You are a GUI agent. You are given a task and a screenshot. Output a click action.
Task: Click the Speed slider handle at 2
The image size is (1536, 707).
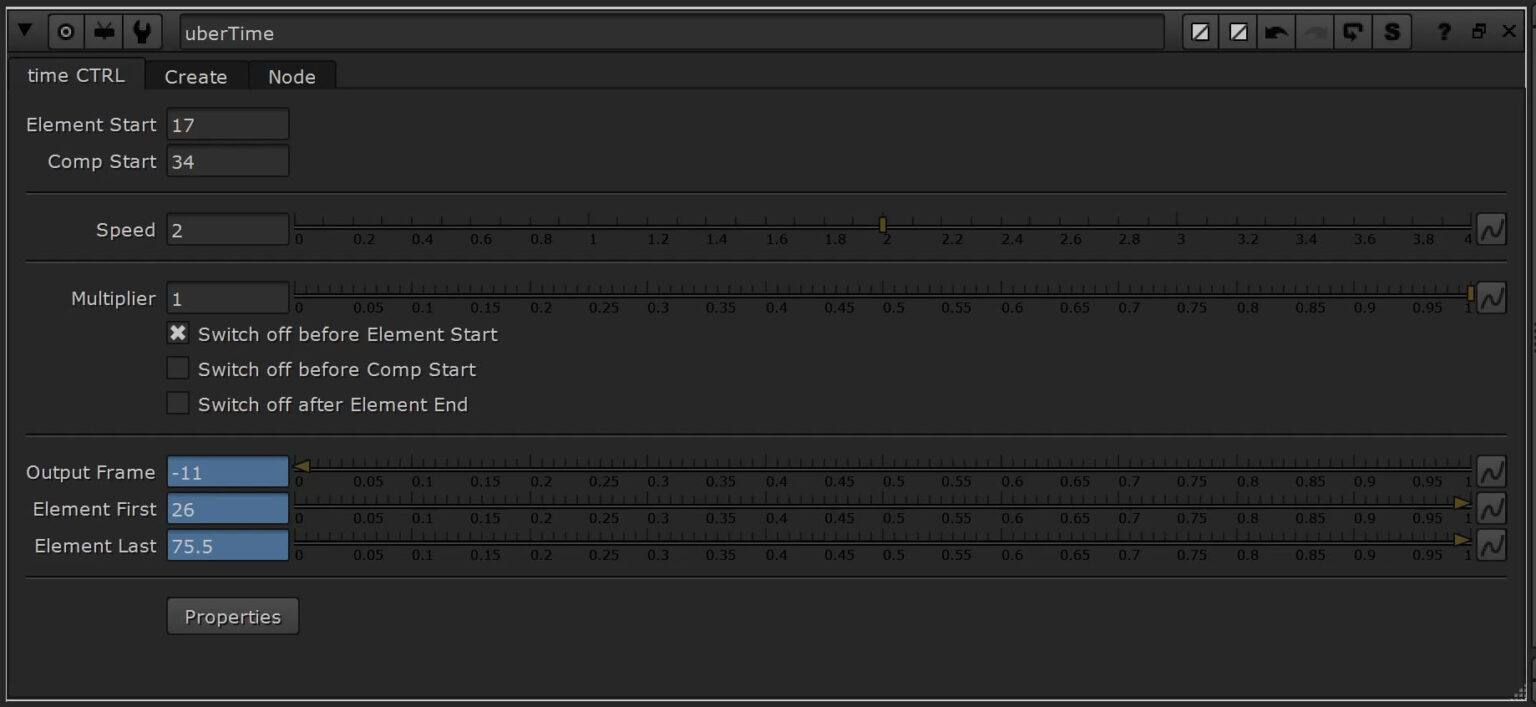pos(882,225)
